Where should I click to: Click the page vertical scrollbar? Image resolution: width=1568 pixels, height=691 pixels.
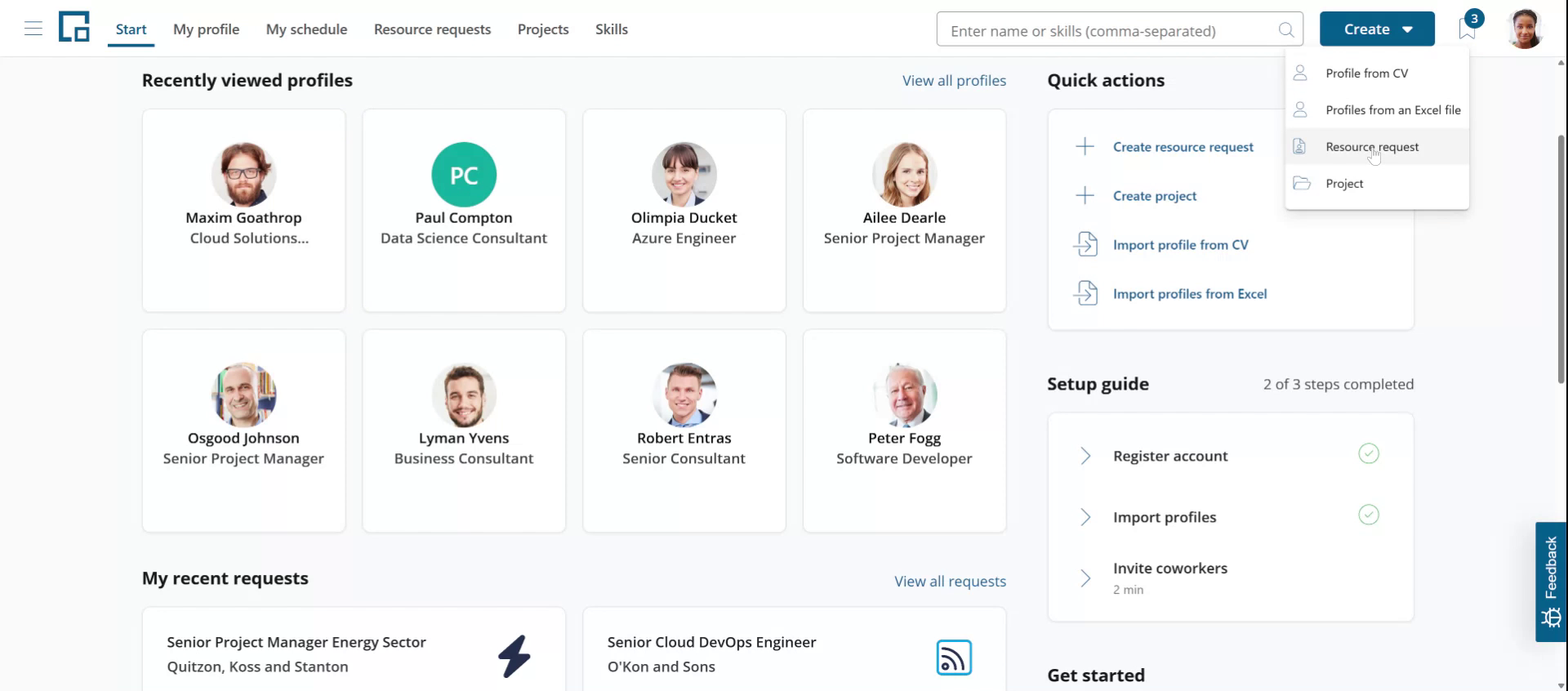(x=1561, y=260)
